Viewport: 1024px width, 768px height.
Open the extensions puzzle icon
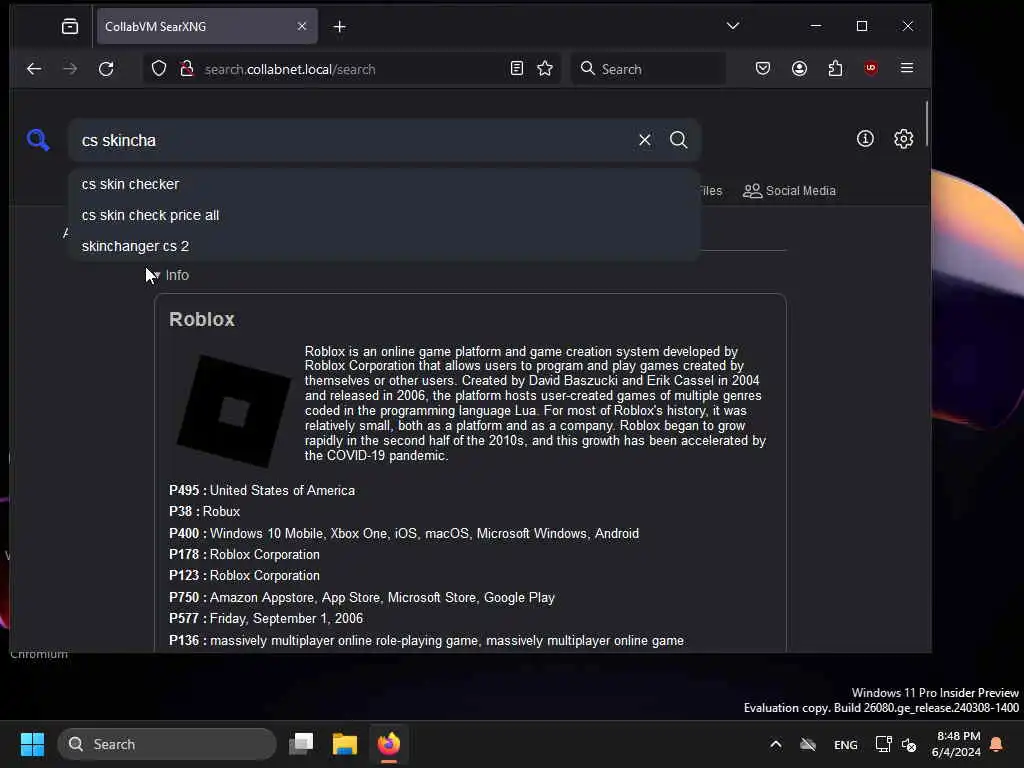(835, 69)
